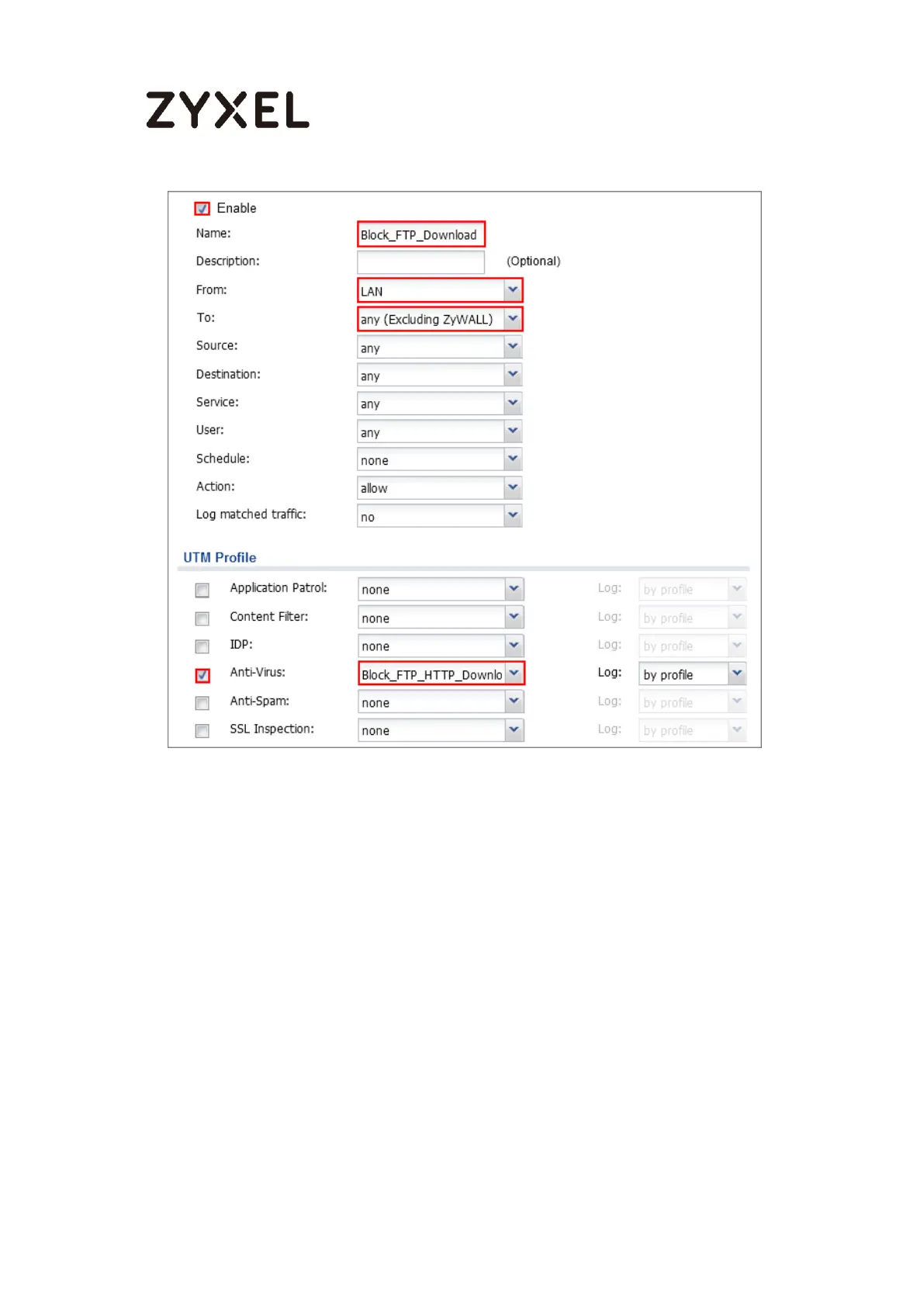Open the From dropdown set to LAN
924x1306 pixels.
[440, 291]
